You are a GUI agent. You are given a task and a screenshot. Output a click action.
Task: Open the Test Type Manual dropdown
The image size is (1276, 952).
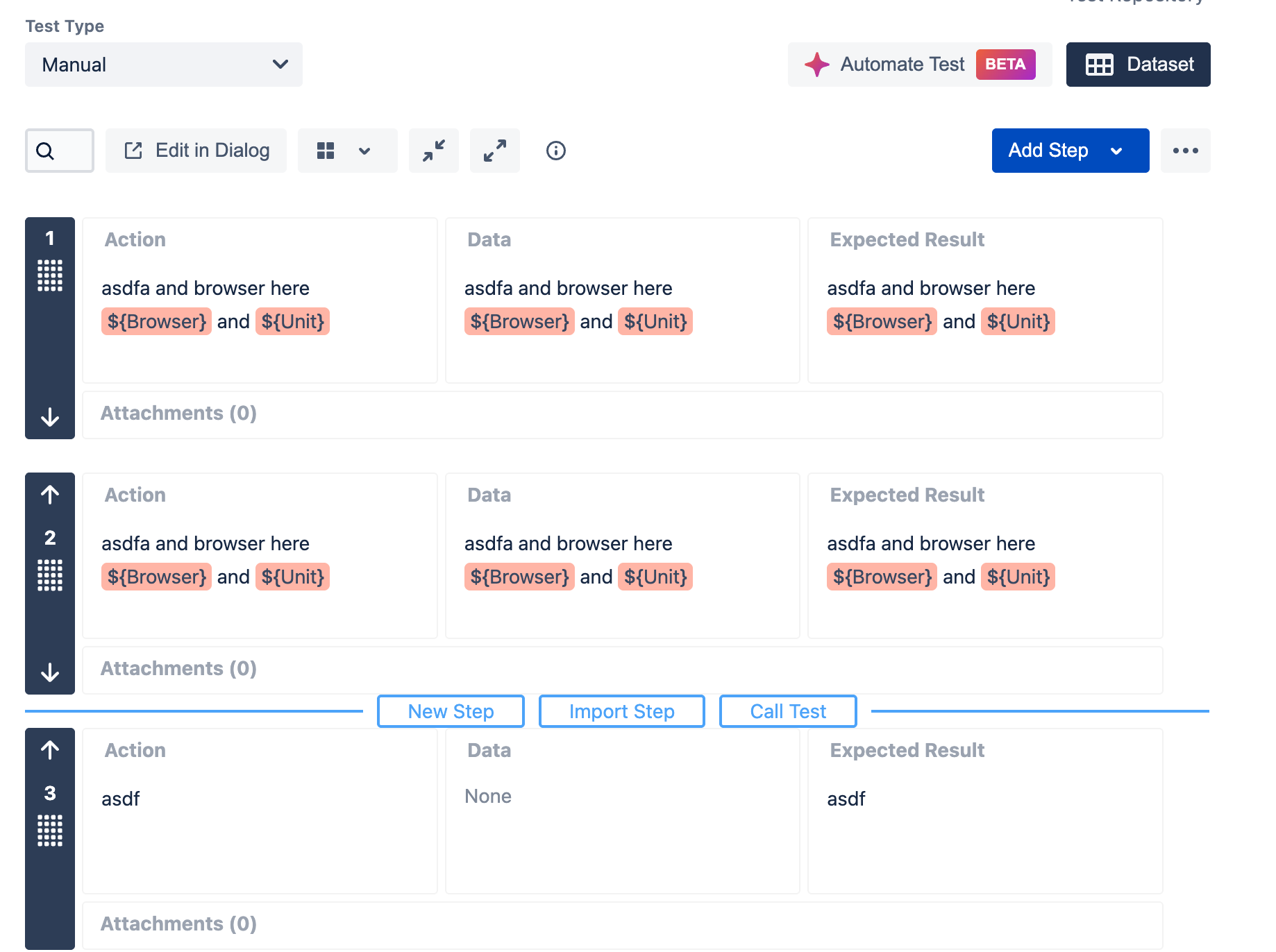tap(164, 65)
